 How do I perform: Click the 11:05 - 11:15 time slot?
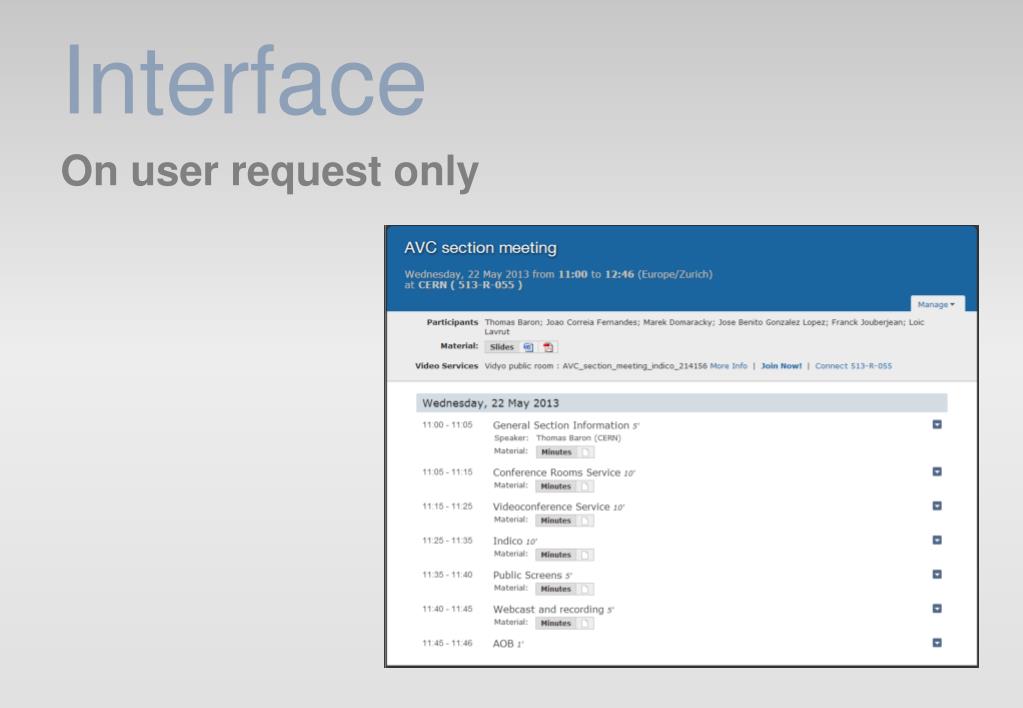448,472
